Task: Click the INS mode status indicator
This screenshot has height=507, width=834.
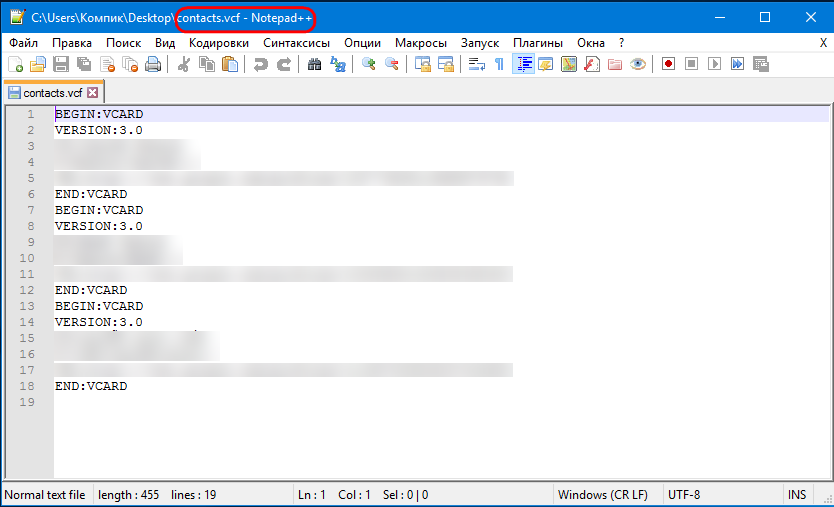Action: (x=797, y=495)
